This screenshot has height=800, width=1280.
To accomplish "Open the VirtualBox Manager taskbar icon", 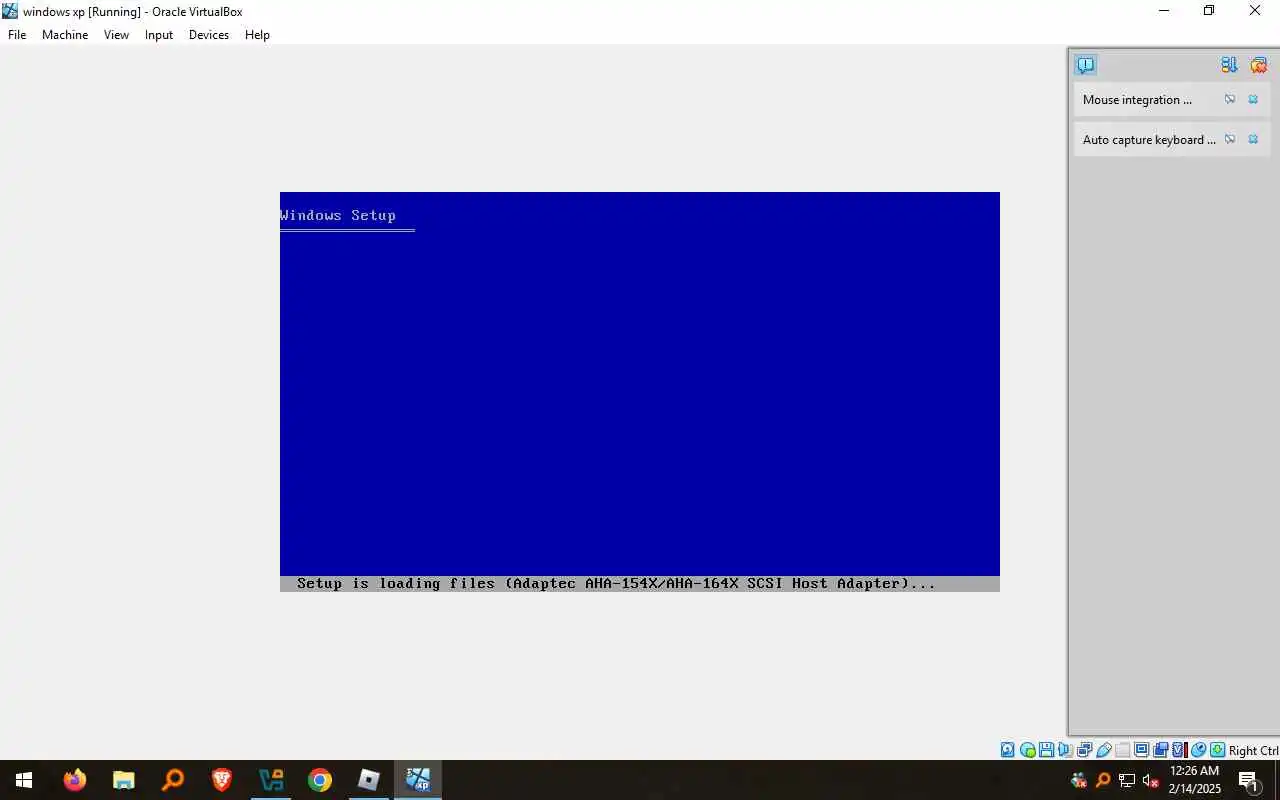I will [x=271, y=780].
